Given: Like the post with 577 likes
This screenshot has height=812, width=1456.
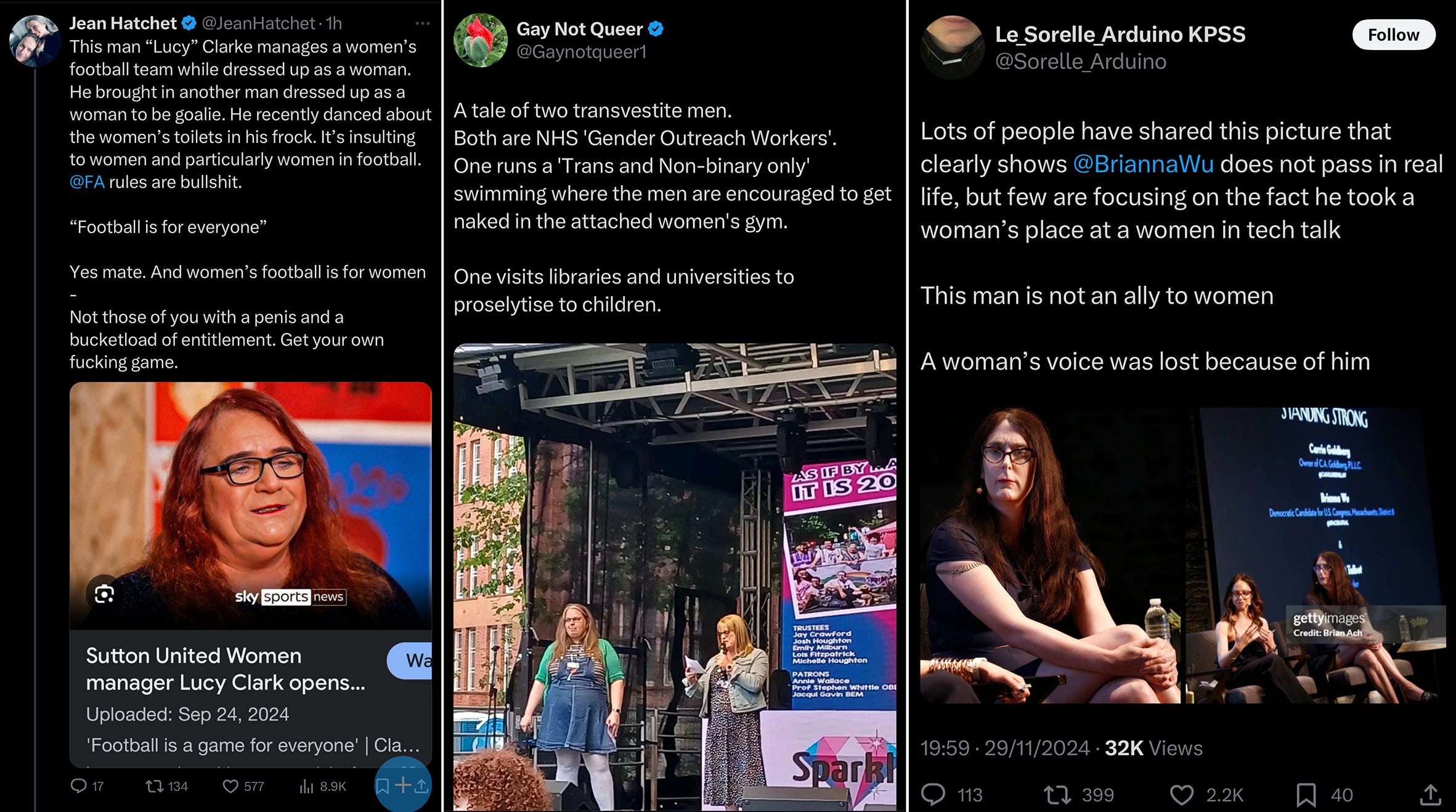Looking at the screenshot, I should click(x=230, y=786).
